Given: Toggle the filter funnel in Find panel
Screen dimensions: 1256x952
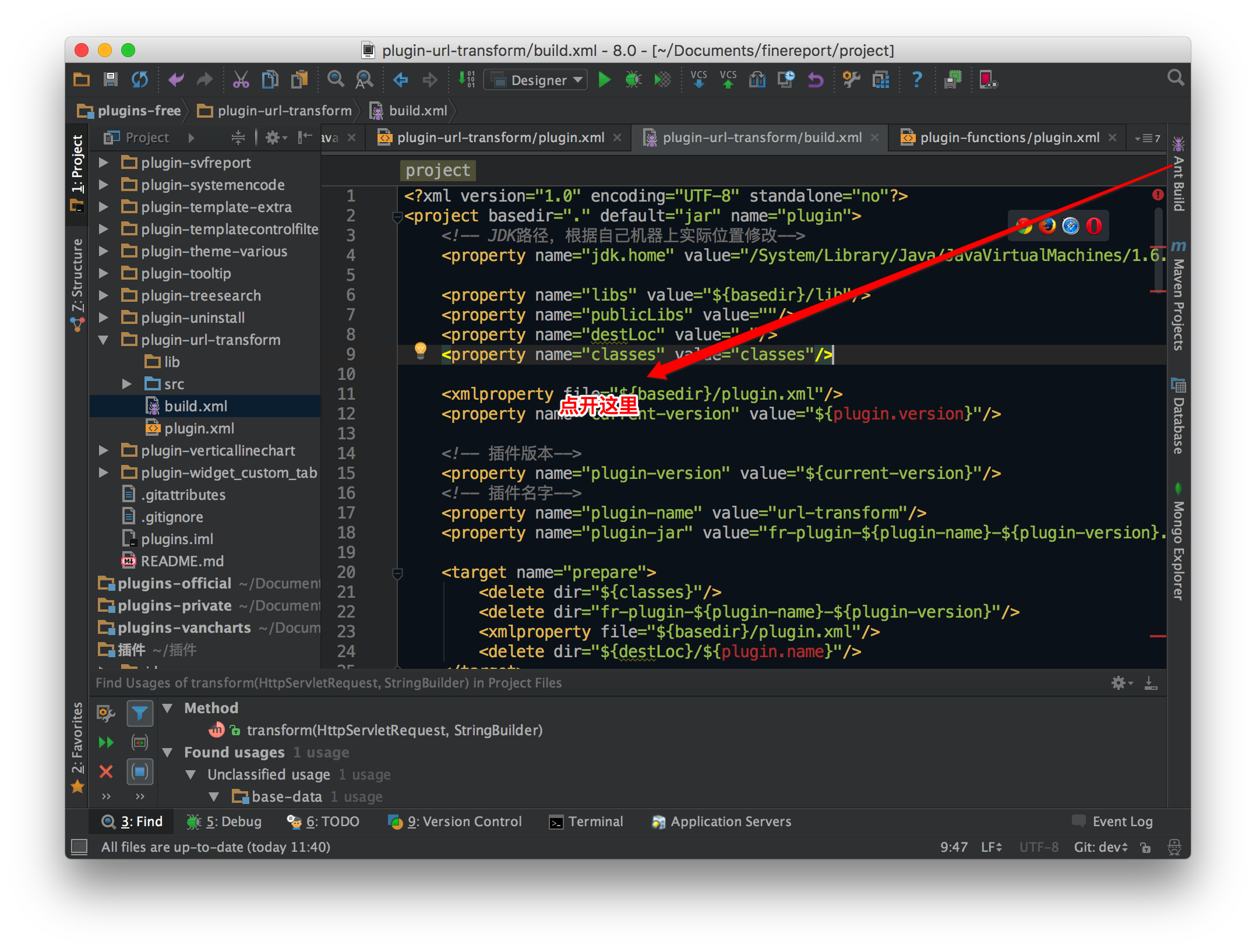Looking at the screenshot, I should point(140,713).
